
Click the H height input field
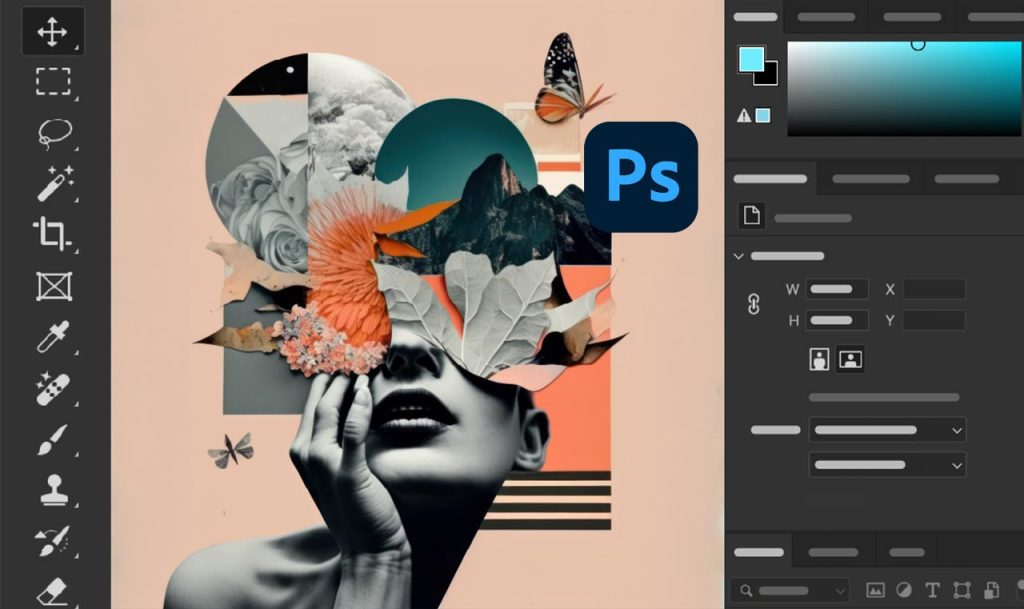coord(837,320)
